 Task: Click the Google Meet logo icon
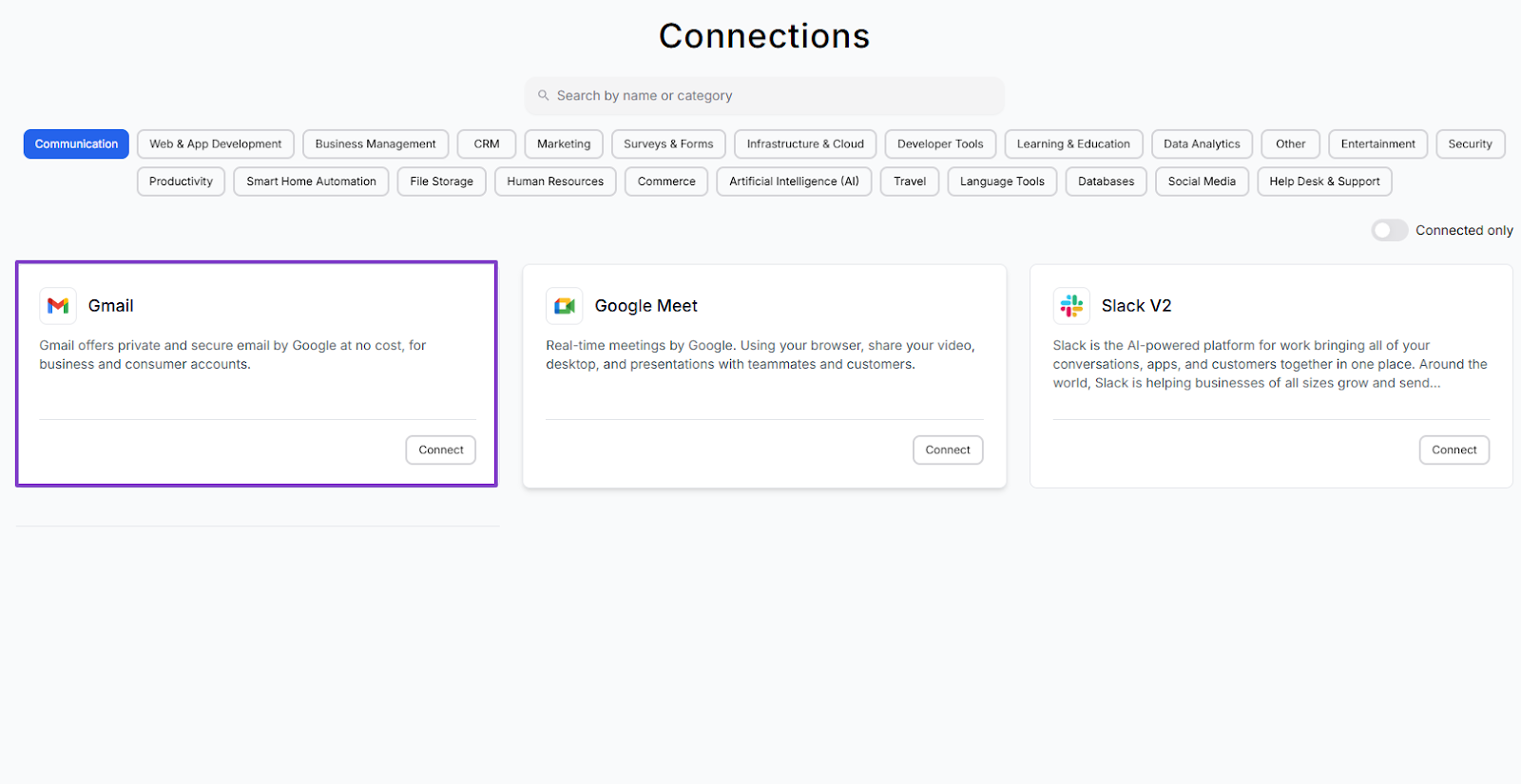click(565, 306)
